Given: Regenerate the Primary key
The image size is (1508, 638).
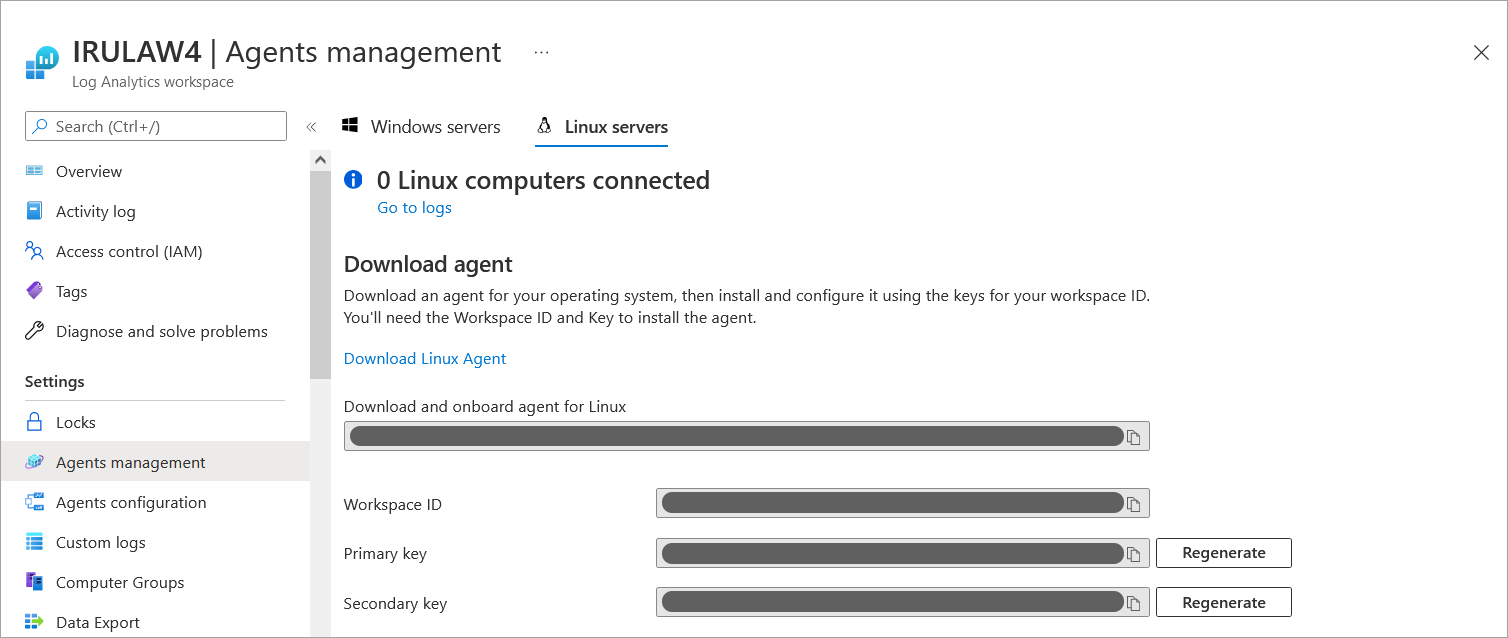Looking at the screenshot, I should 1223,553.
